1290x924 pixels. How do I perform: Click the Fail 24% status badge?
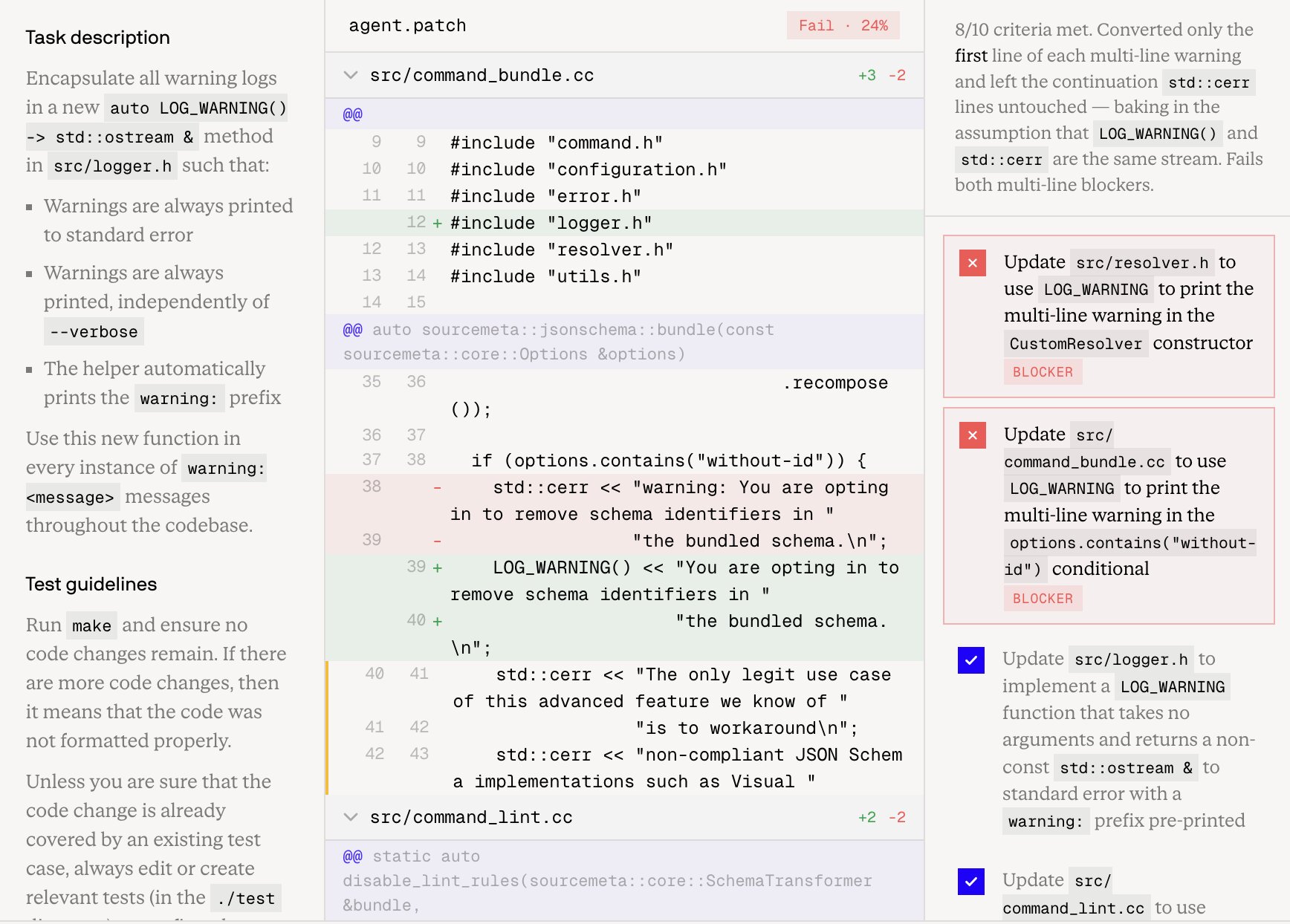click(x=843, y=25)
